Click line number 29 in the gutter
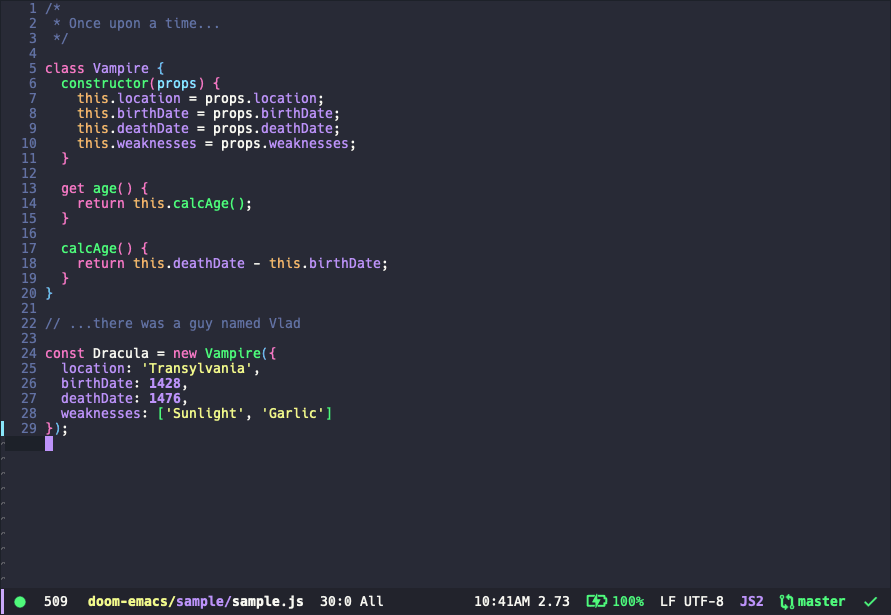This screenshot has width=891, height=615. [29, 428]
